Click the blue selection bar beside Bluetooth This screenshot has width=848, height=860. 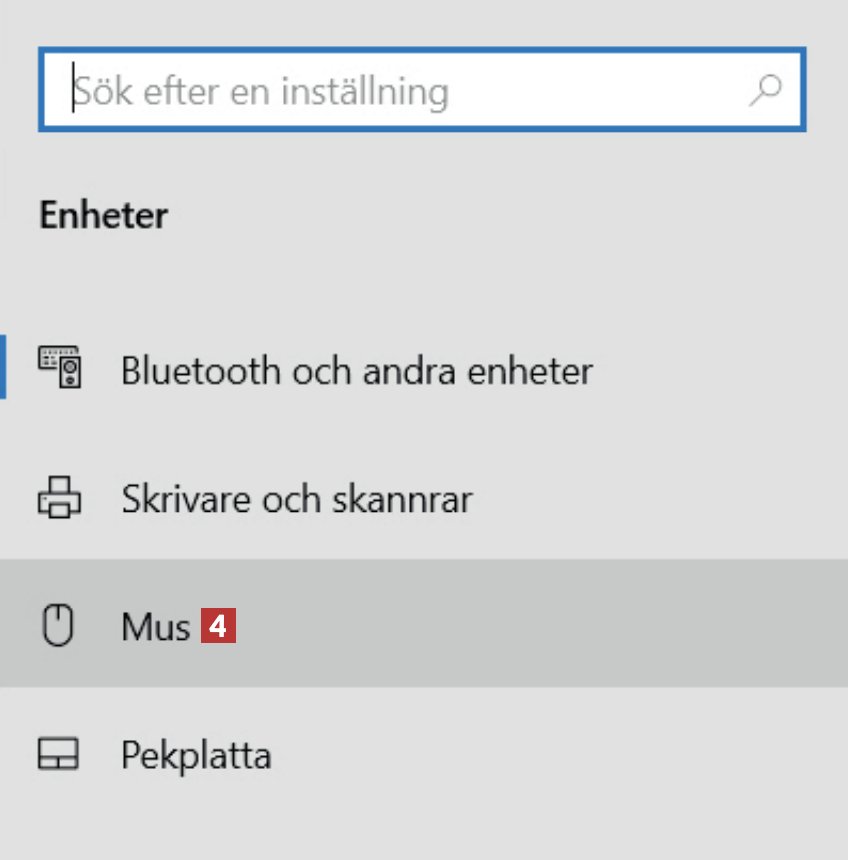click(x=3, y=367)
